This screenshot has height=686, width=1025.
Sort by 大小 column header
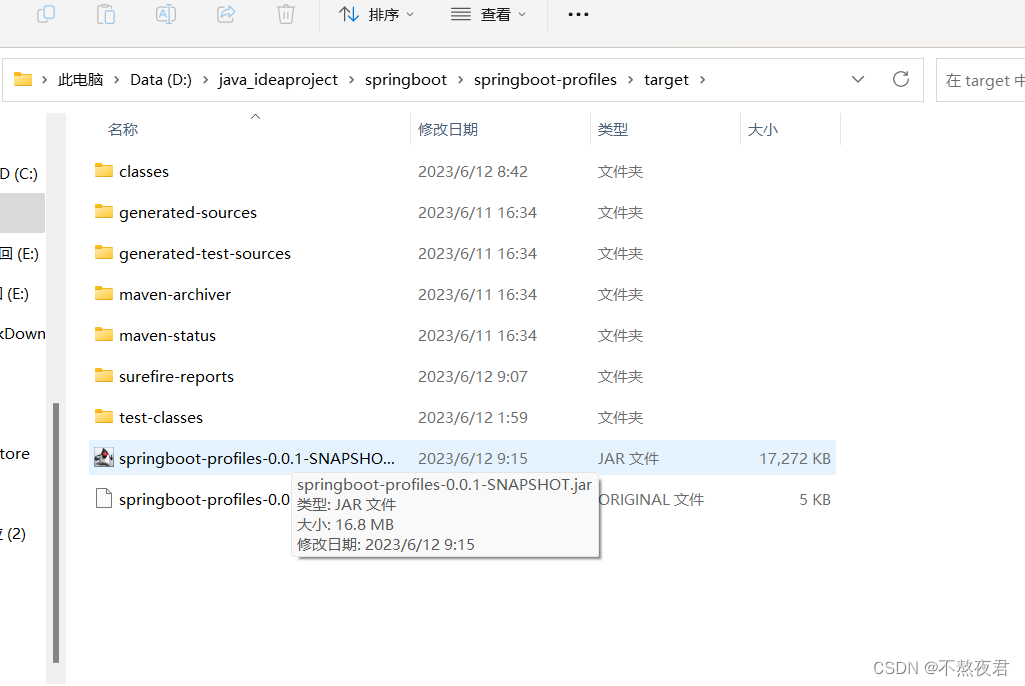(x=763, y=129)
